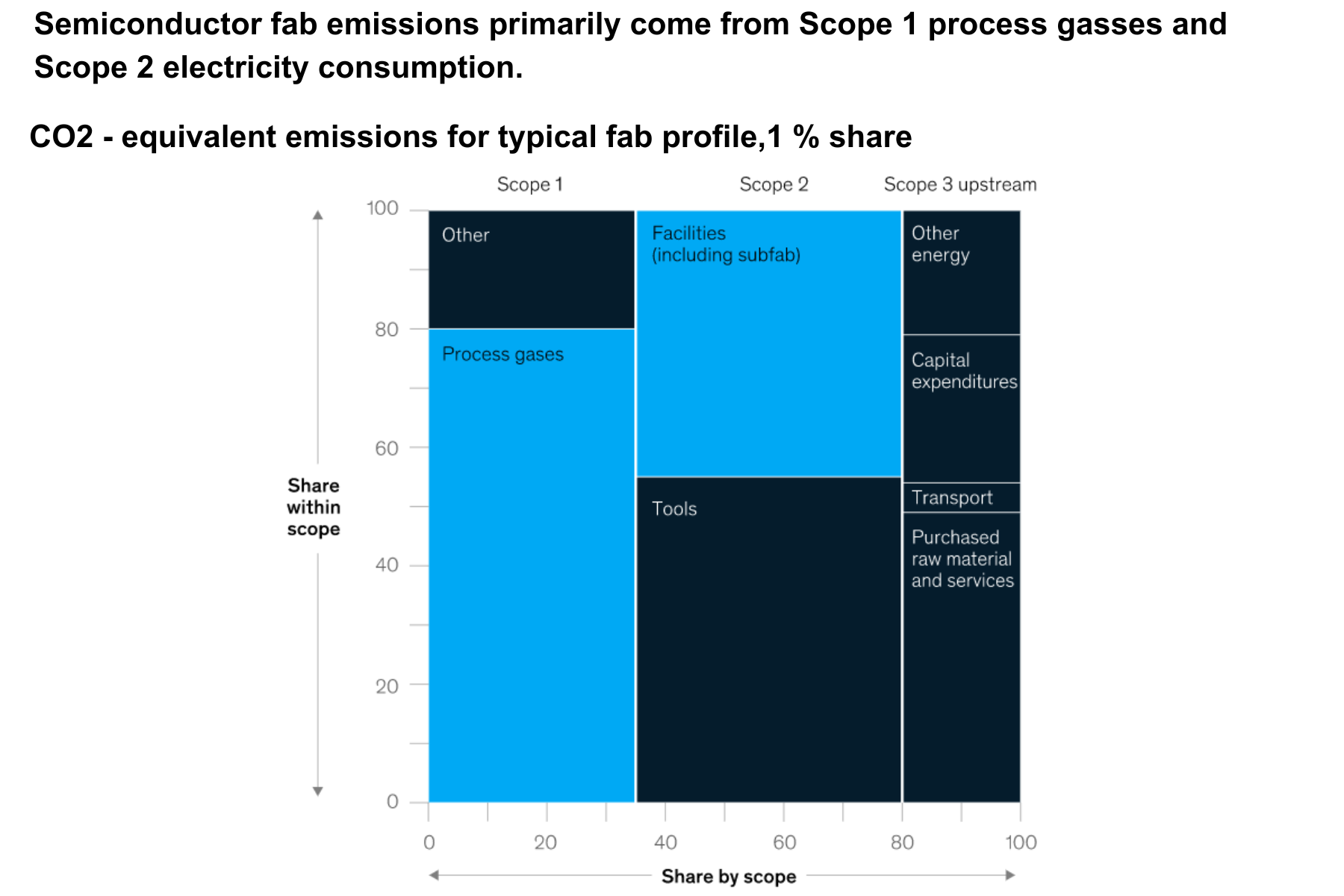This screenshot has width=1344, height=896.
Task: Select the Scope 1 Other segment
Action: tap(531, 270)
